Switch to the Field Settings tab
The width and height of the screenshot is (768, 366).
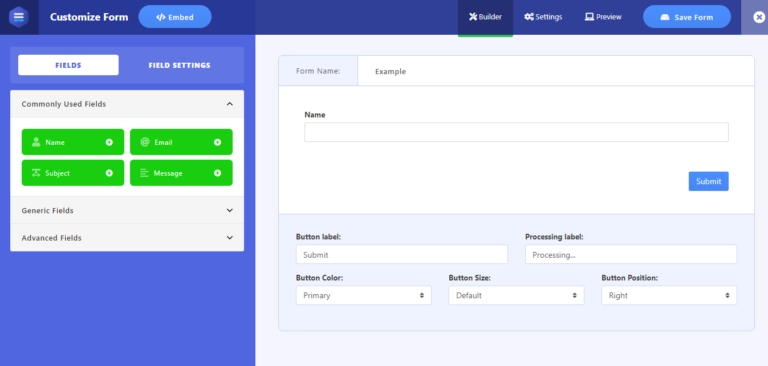tap(180, 65)
